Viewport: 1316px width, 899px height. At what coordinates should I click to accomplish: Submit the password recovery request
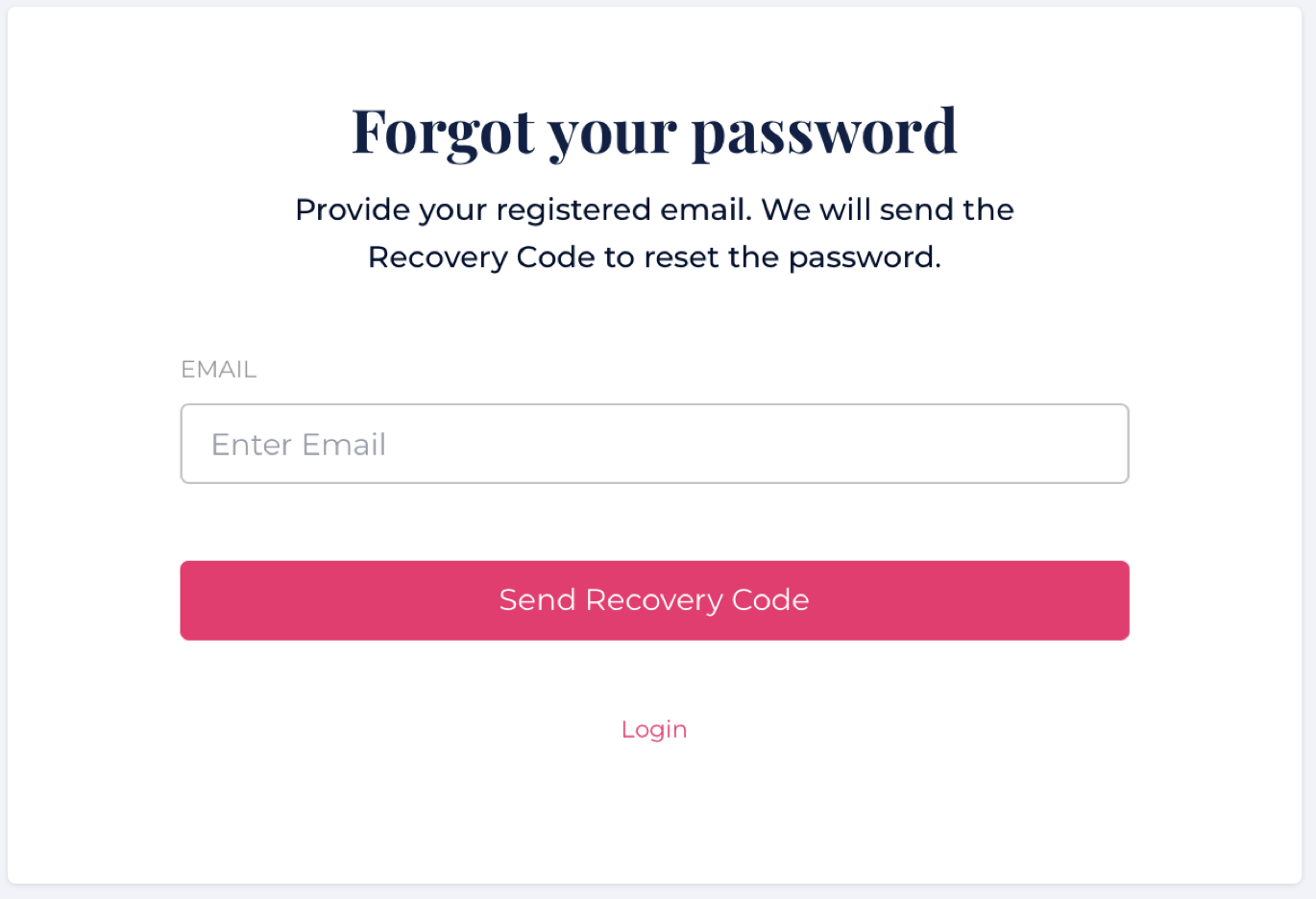pos(654,600)
